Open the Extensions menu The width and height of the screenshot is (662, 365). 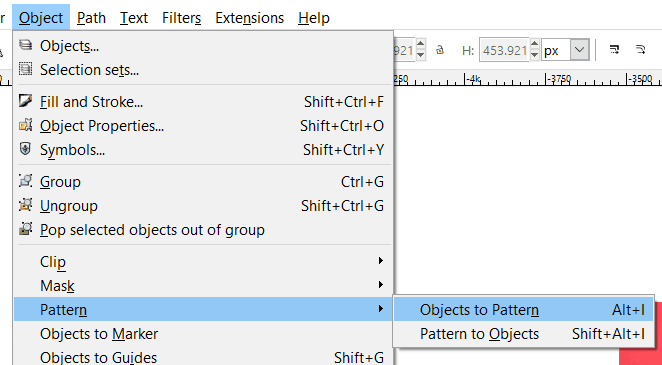pos(250,18)
